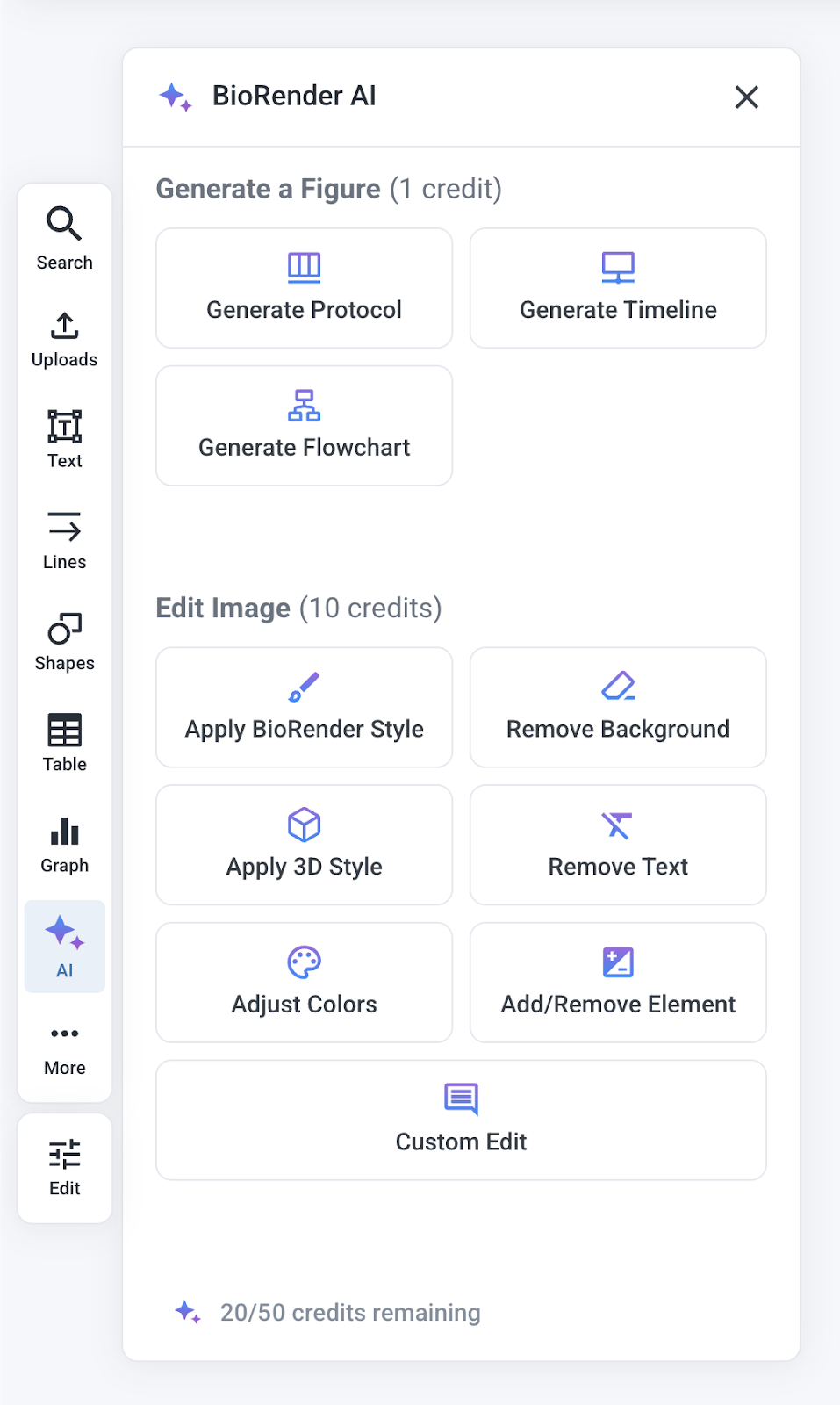Viewport: 840px width, 1405px height.
Task: Close the BioRender AI panel
Action: point(746,97)
